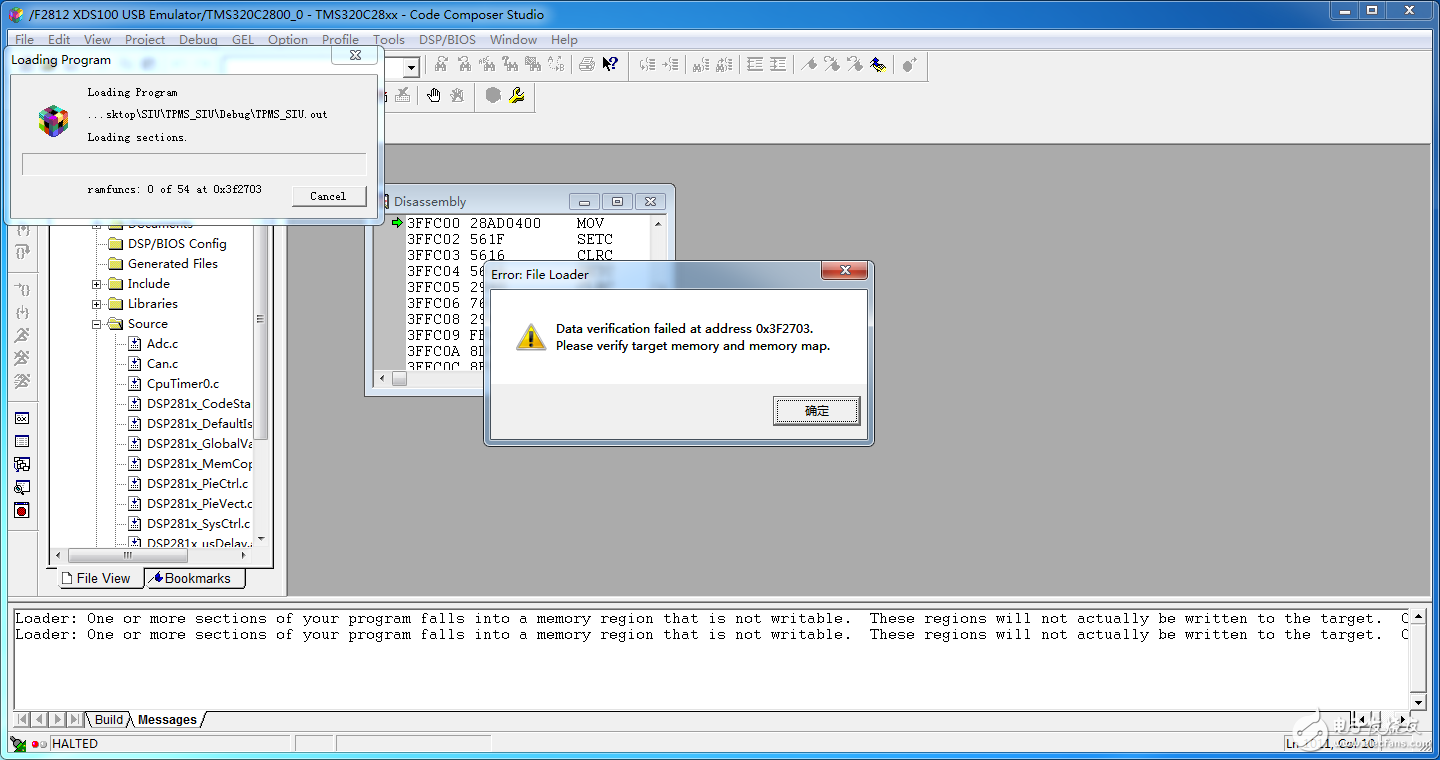This screenshot has width=1440, height=760.
Task: Switch to the Bookmarks tab
Action: pos(194,578)
